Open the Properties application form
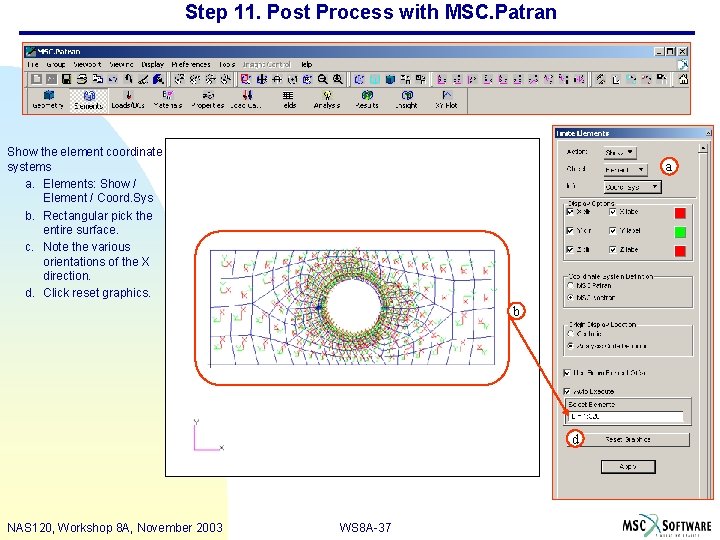The height and width of the screenshot is (540, 720). coord(208,100)
